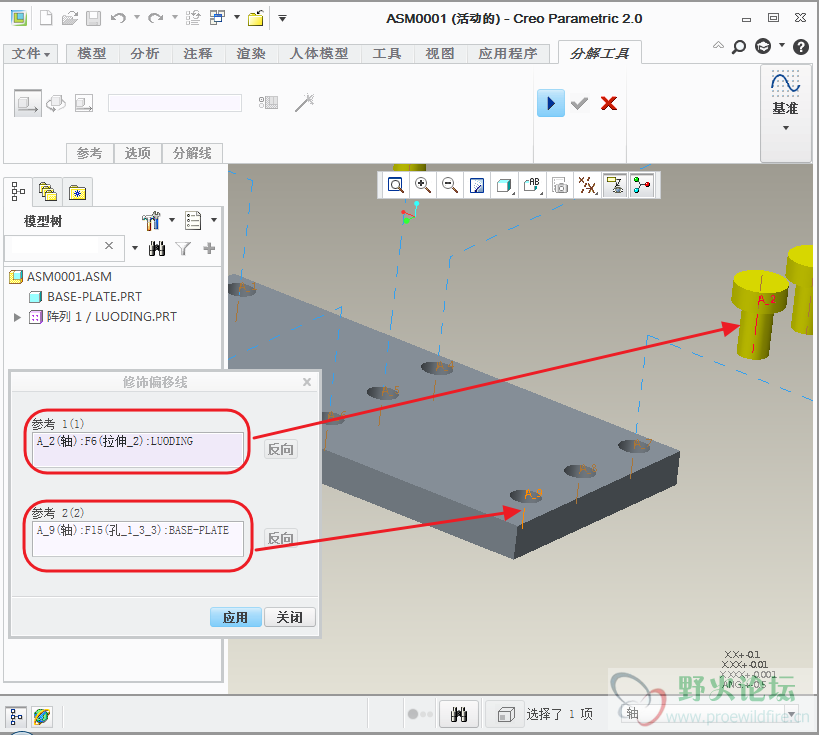819x735 pixels.
Task: Accept with the green check mark
Action: point(579,103)
